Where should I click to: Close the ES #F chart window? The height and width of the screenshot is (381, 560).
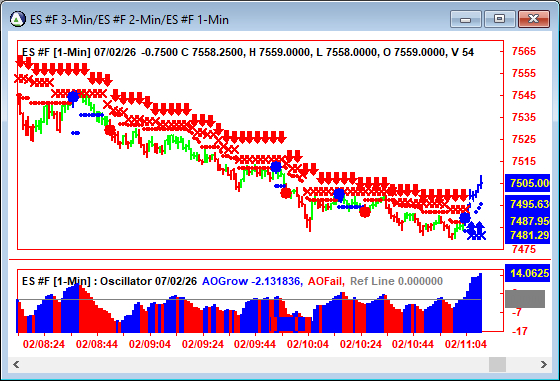[x=534, y=19]
